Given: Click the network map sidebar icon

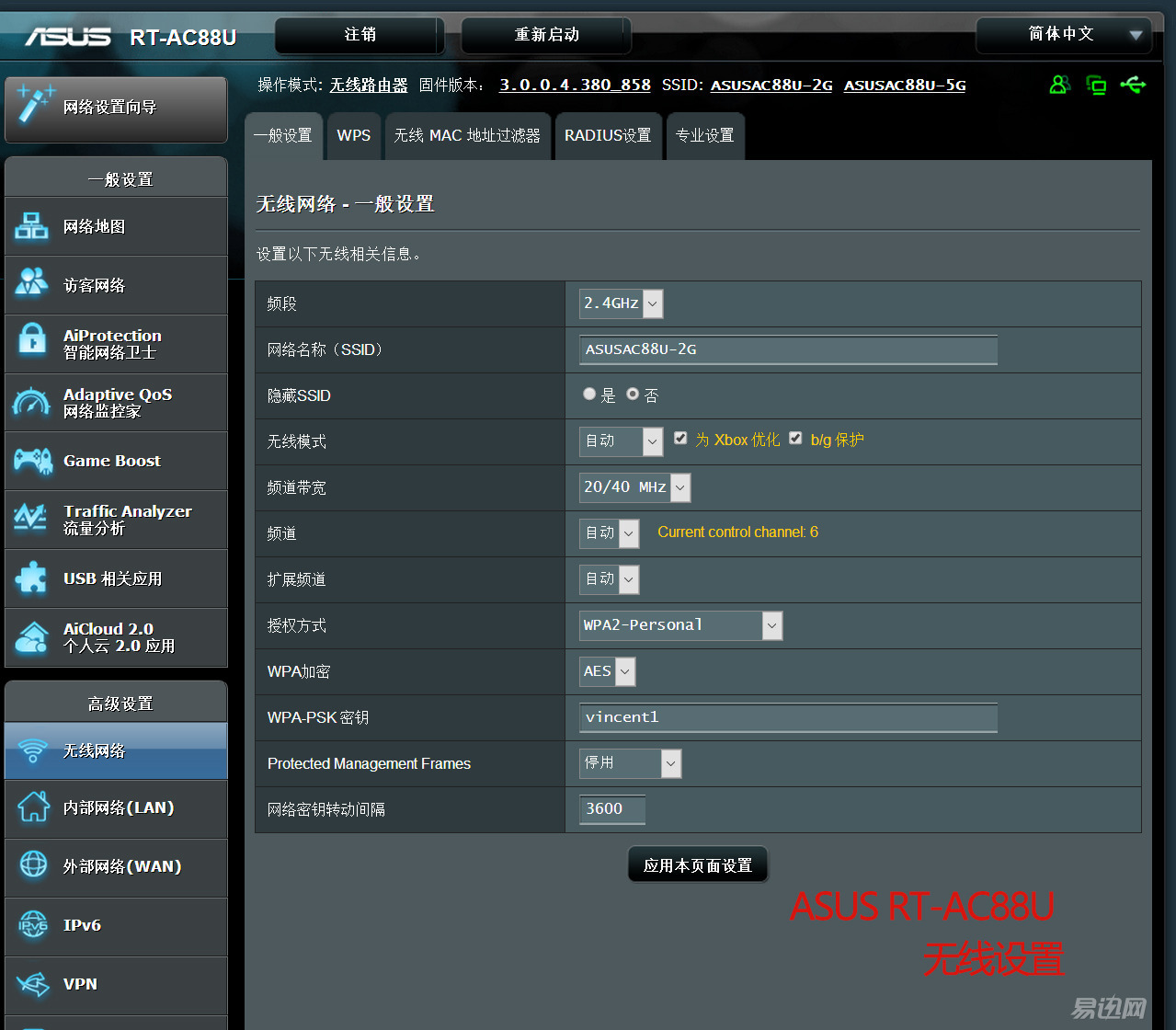Looking at the screenshot, I should coord(32,226).
